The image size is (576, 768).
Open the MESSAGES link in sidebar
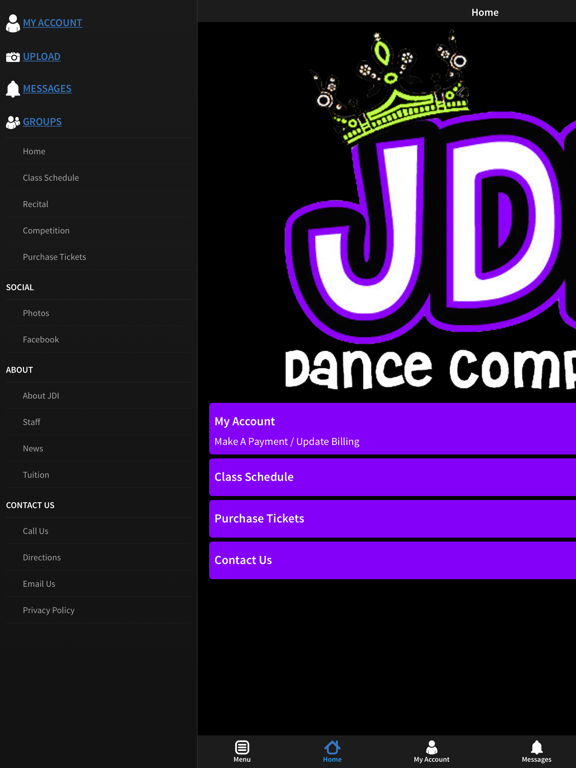(x=47, y=89)
